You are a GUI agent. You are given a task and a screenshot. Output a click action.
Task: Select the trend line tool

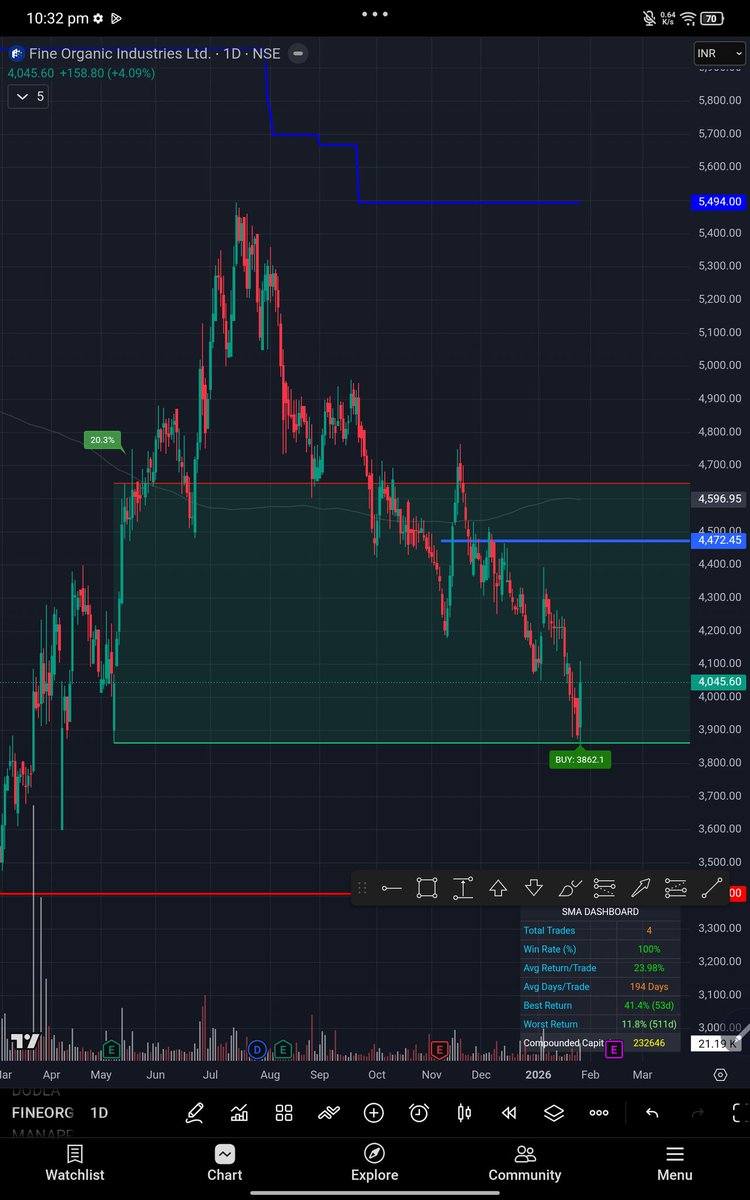click(711, 888)
